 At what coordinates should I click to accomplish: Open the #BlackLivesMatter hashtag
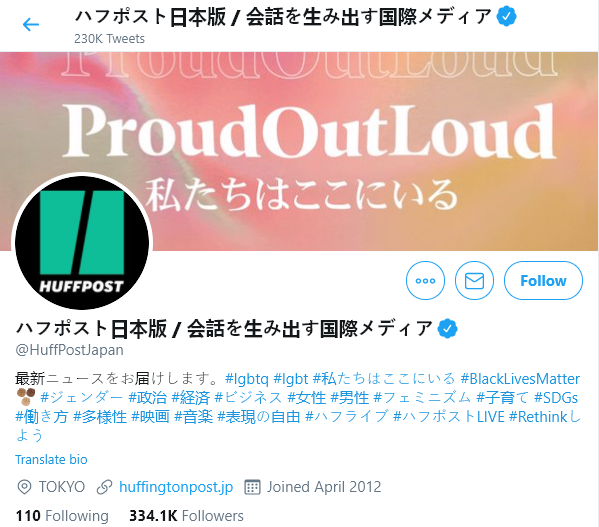coord(520,379)
